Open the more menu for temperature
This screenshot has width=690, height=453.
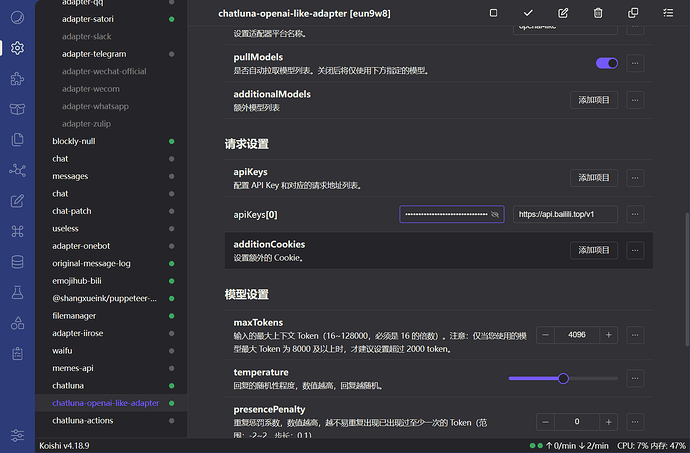636,378
